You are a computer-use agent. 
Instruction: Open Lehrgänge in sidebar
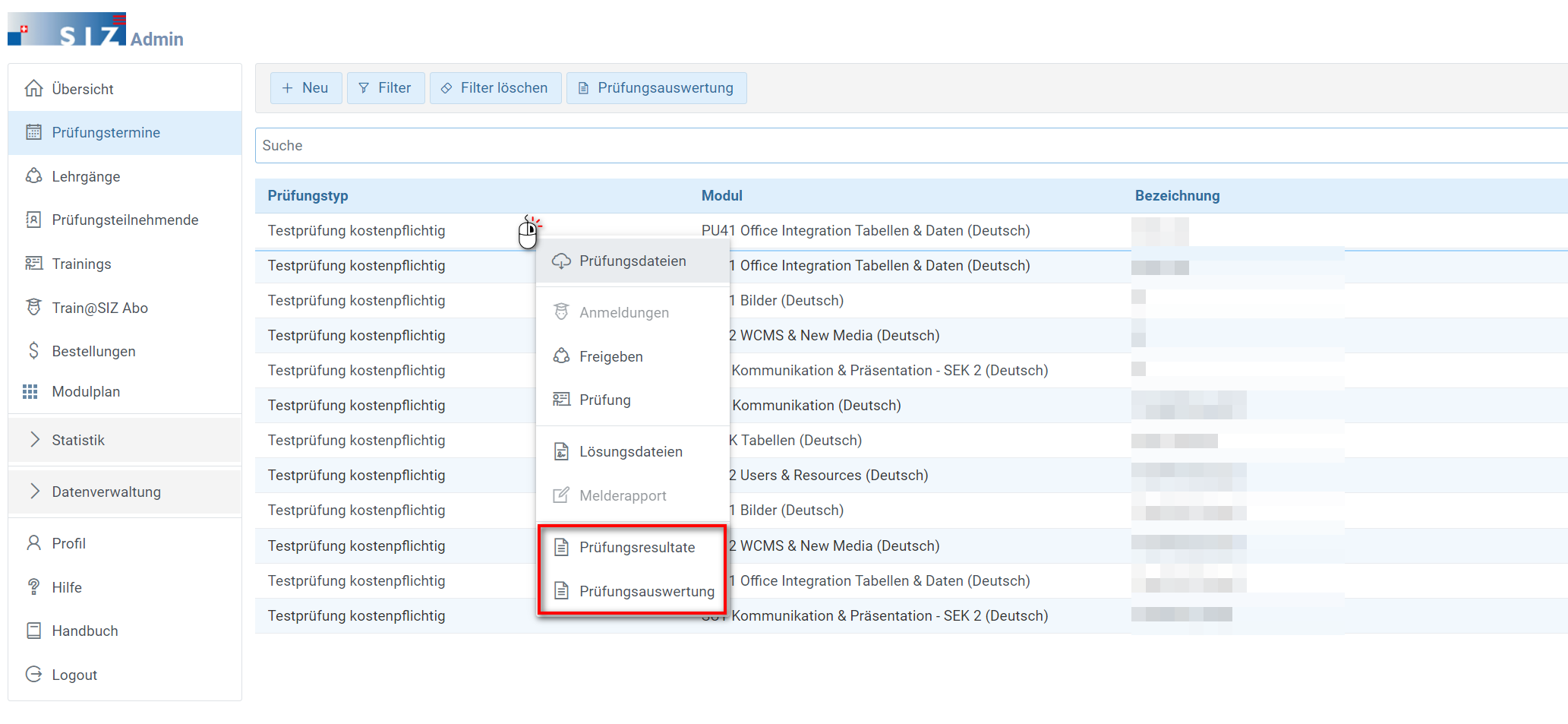coord(125,176)
